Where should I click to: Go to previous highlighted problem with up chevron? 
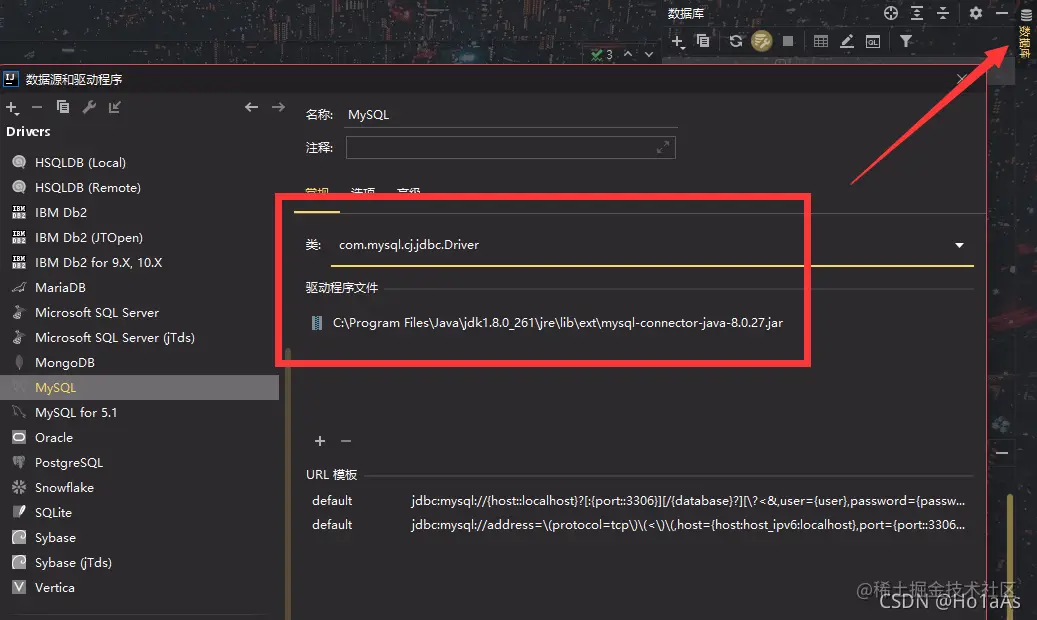(628, 54)
